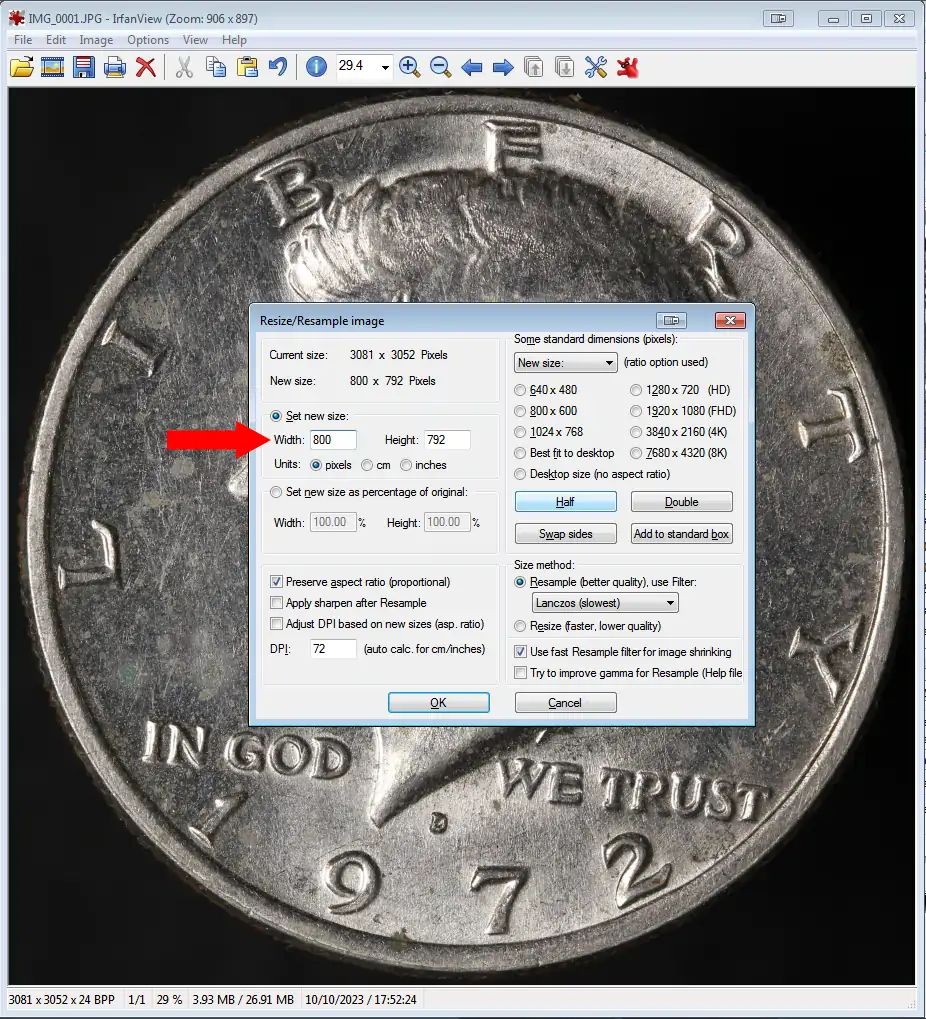926x1019 pixels.
Task: Save image with the floppy disk icon
Action: coord(83,67)
